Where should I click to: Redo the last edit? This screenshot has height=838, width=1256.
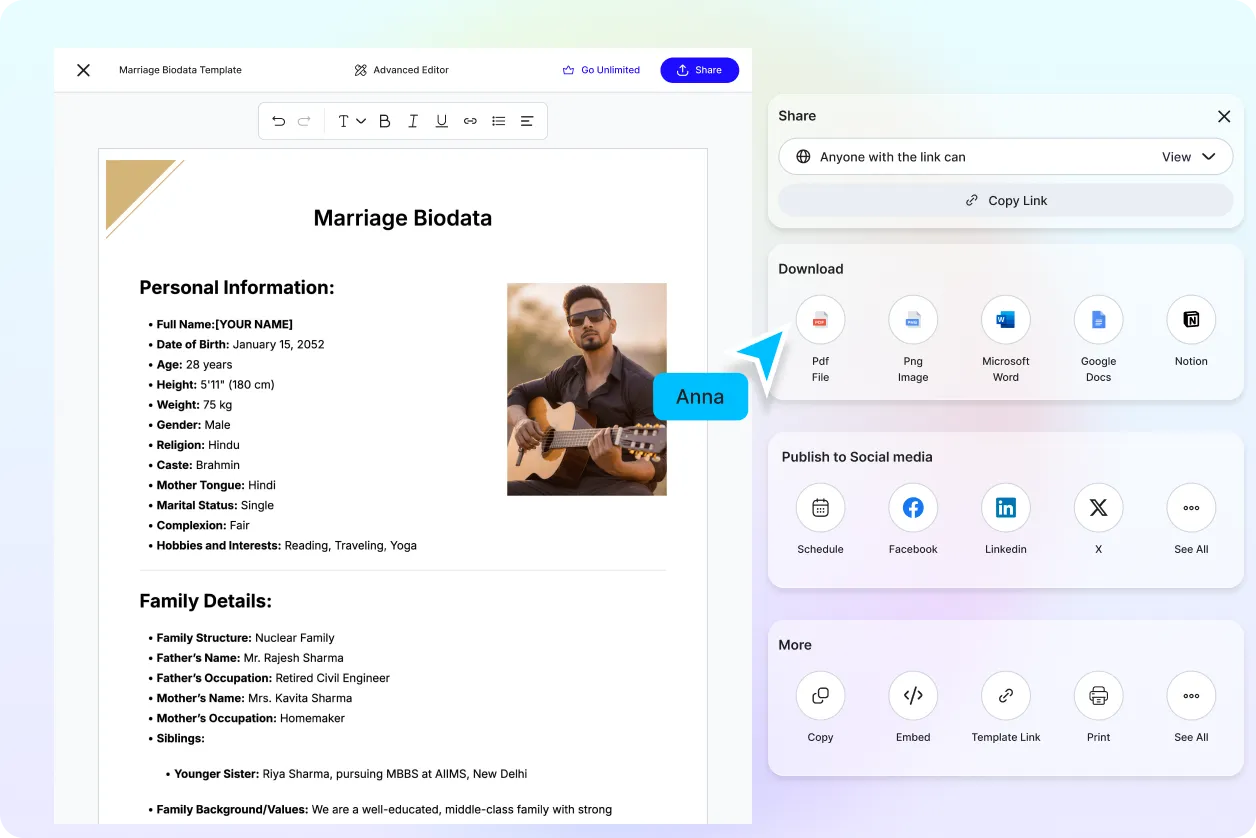304,121
